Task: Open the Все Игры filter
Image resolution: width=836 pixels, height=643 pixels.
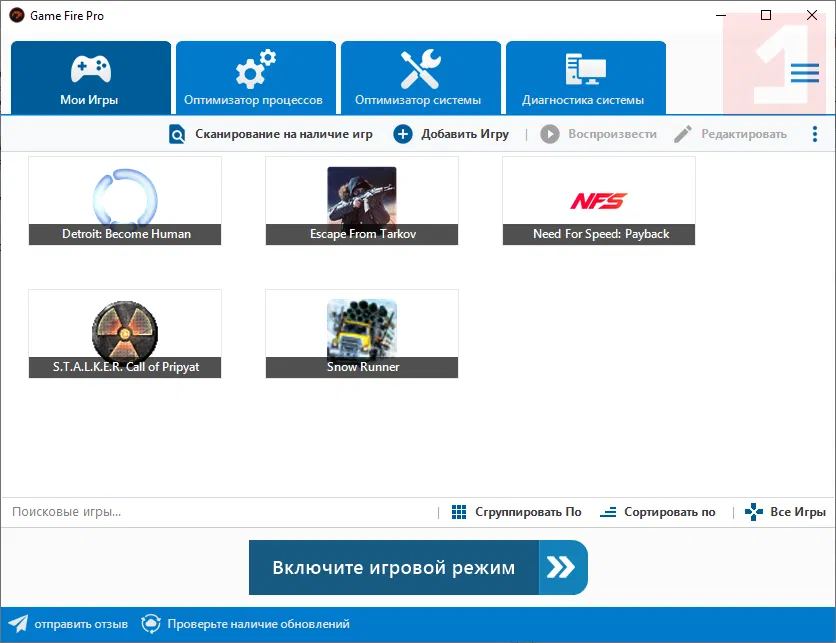Action: tap(798, 512)
